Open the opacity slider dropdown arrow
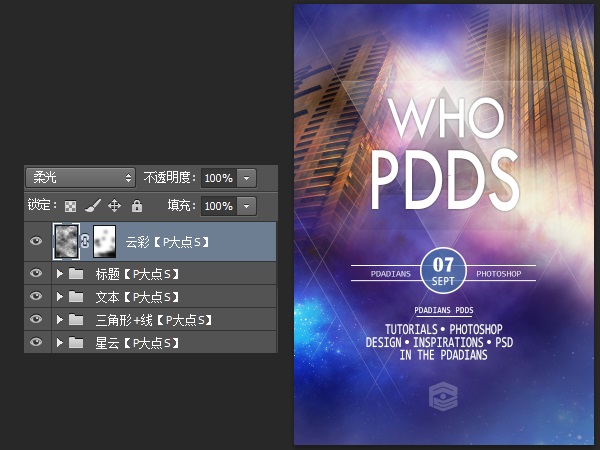The height and width of the screenshot is (450, 600). pos(247,178)
